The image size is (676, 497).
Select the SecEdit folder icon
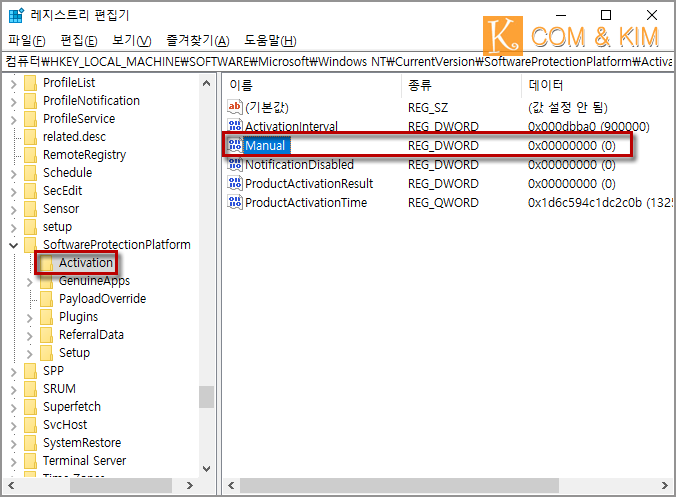coord(31,191)
